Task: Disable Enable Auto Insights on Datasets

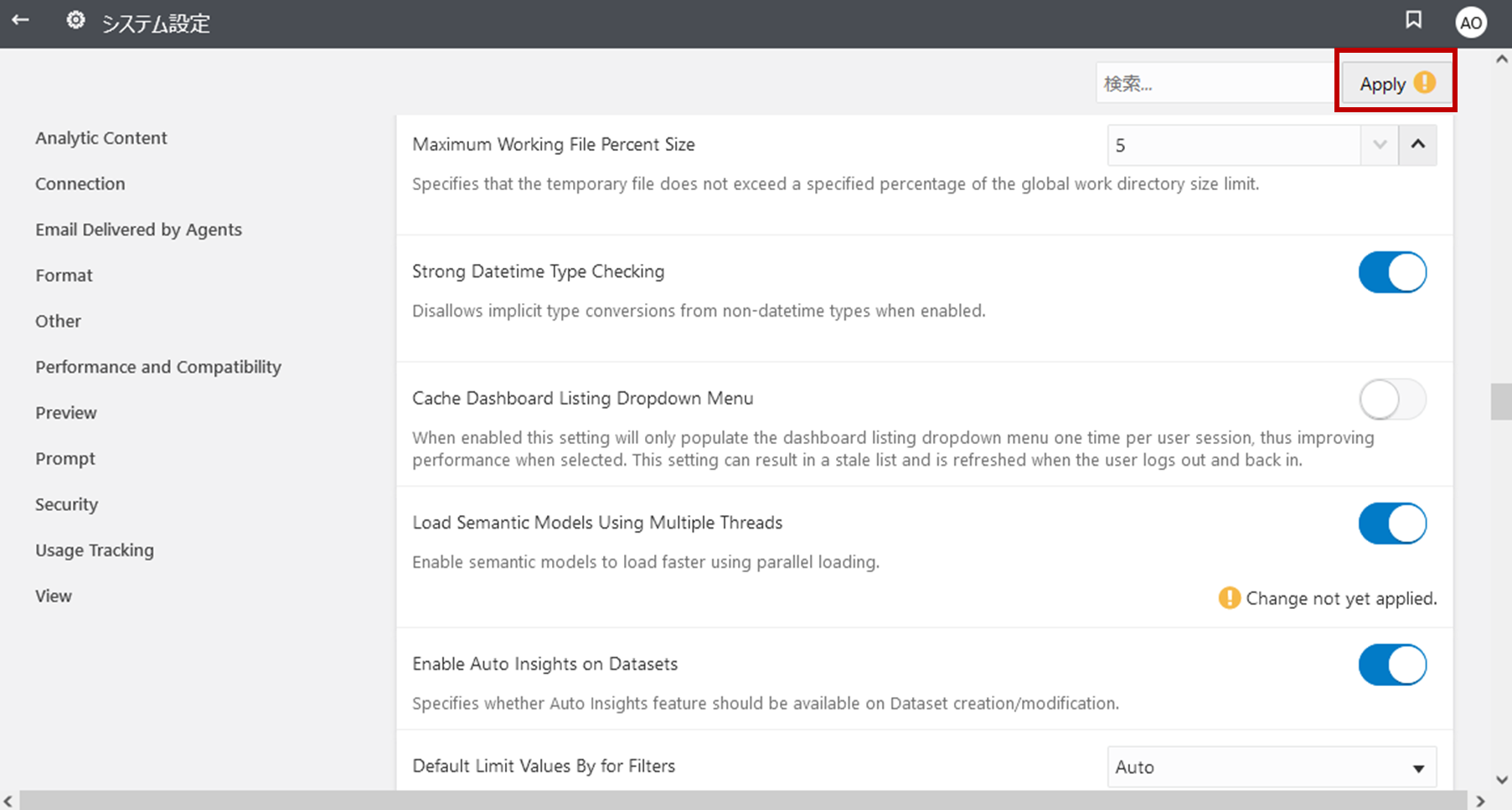Action: pyautogui.click(x=1392, y=665)
